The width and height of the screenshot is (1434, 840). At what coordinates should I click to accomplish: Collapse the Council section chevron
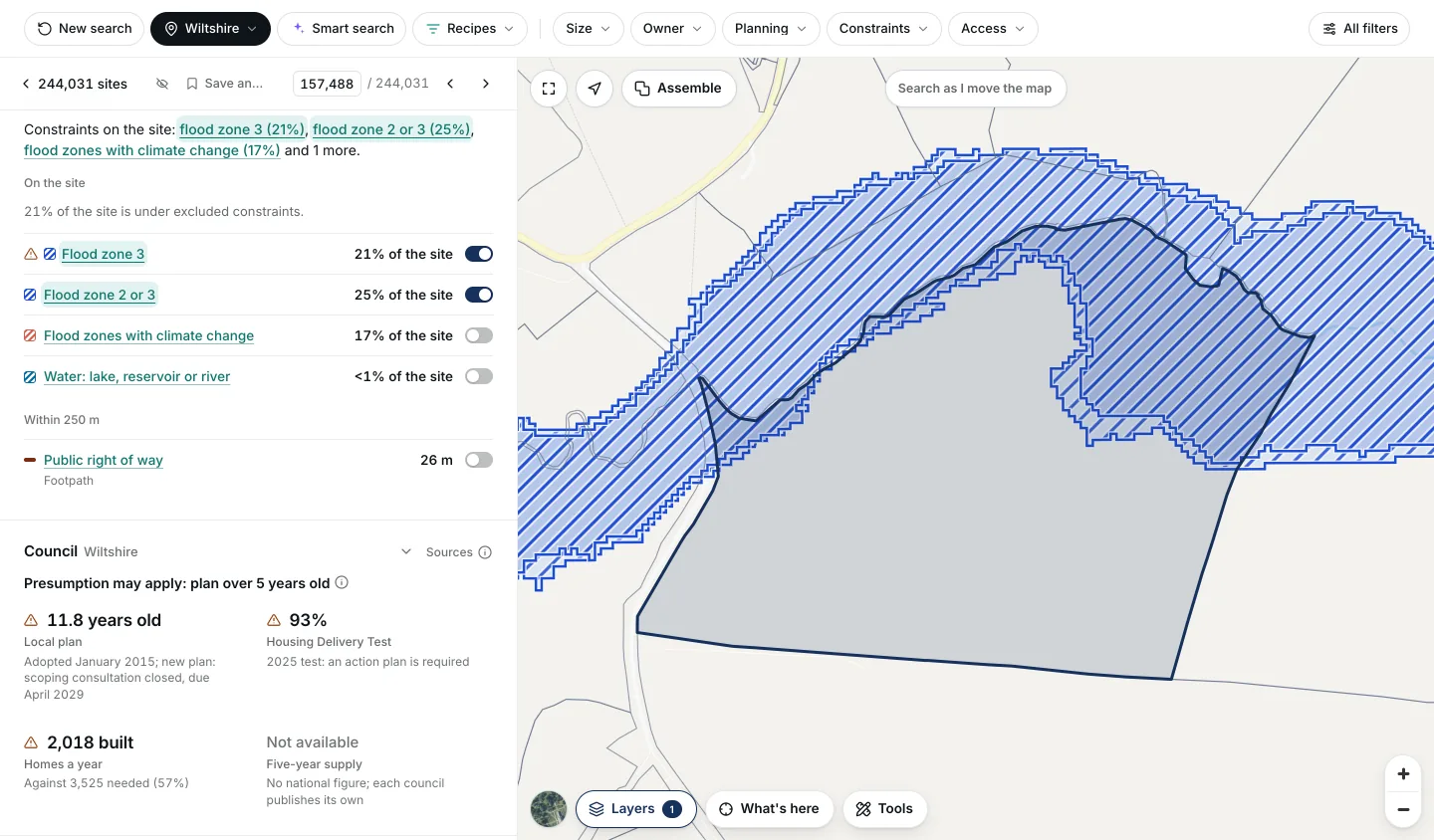coord(406,551)
